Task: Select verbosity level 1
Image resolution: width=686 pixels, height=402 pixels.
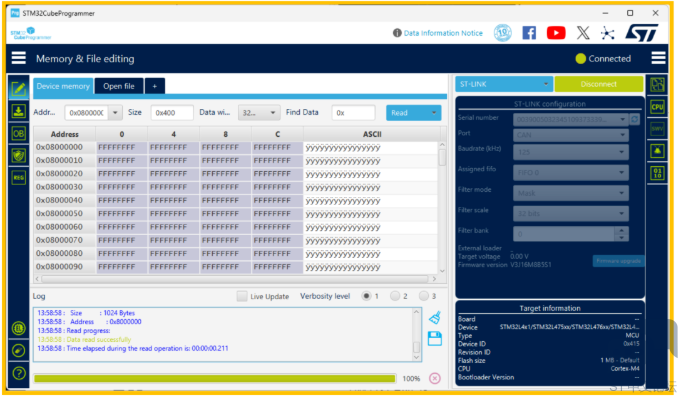Action: [x=366, y=296]
